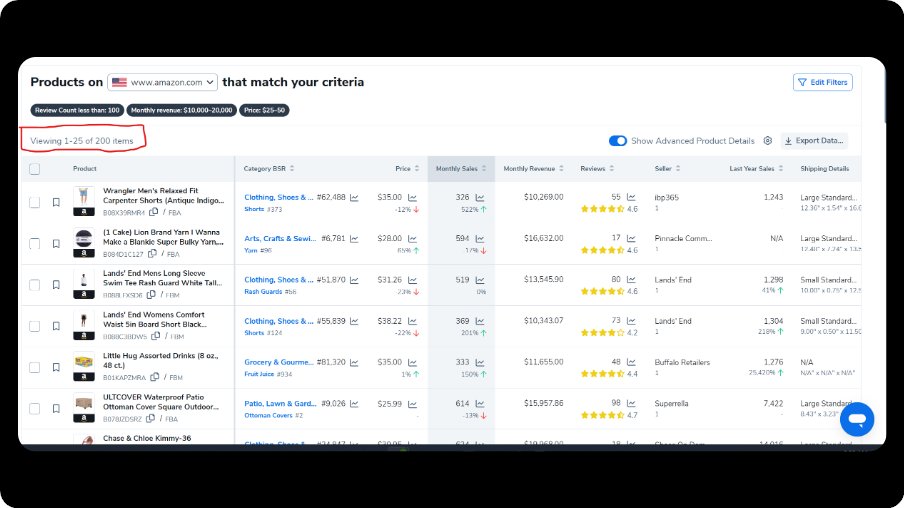Open the chat support bubble
The height and width of the screenshot is (508, 904).
pos(857,419)
